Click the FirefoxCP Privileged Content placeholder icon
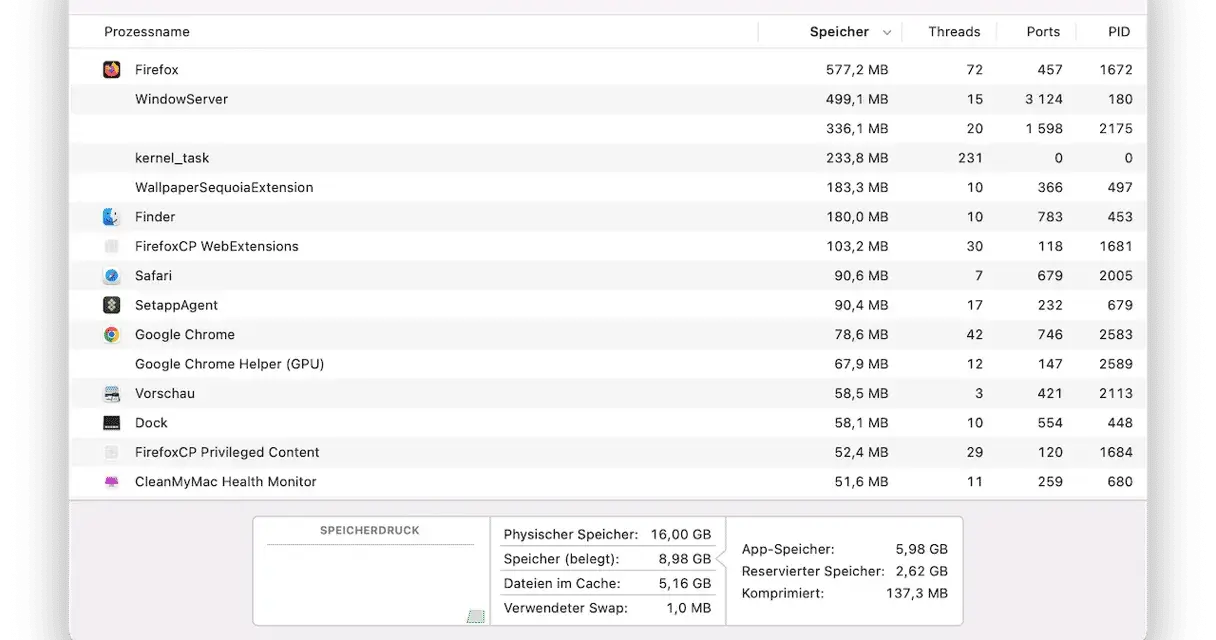 (x=112, y=452)
